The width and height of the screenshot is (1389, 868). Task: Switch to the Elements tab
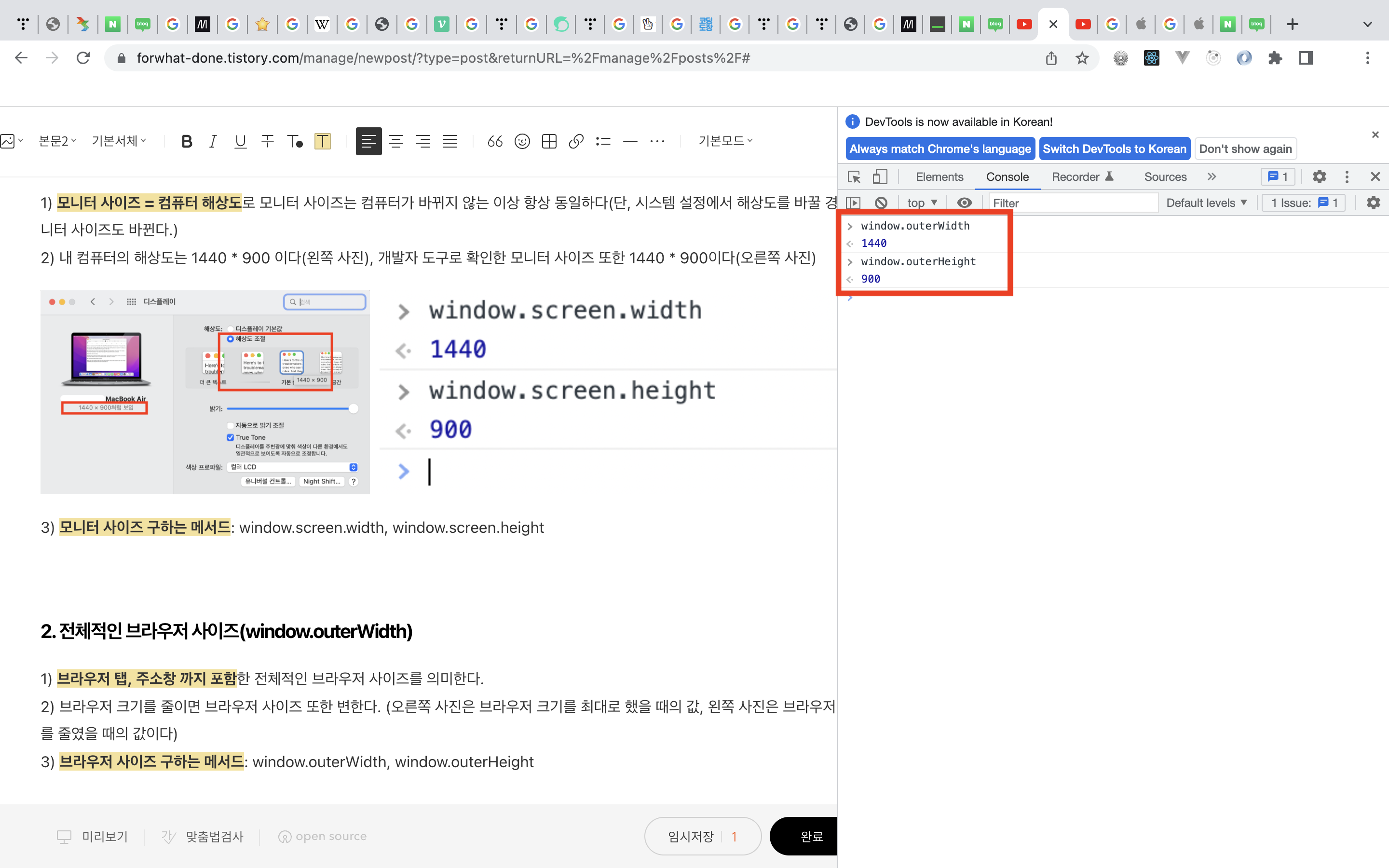point(939,177)
